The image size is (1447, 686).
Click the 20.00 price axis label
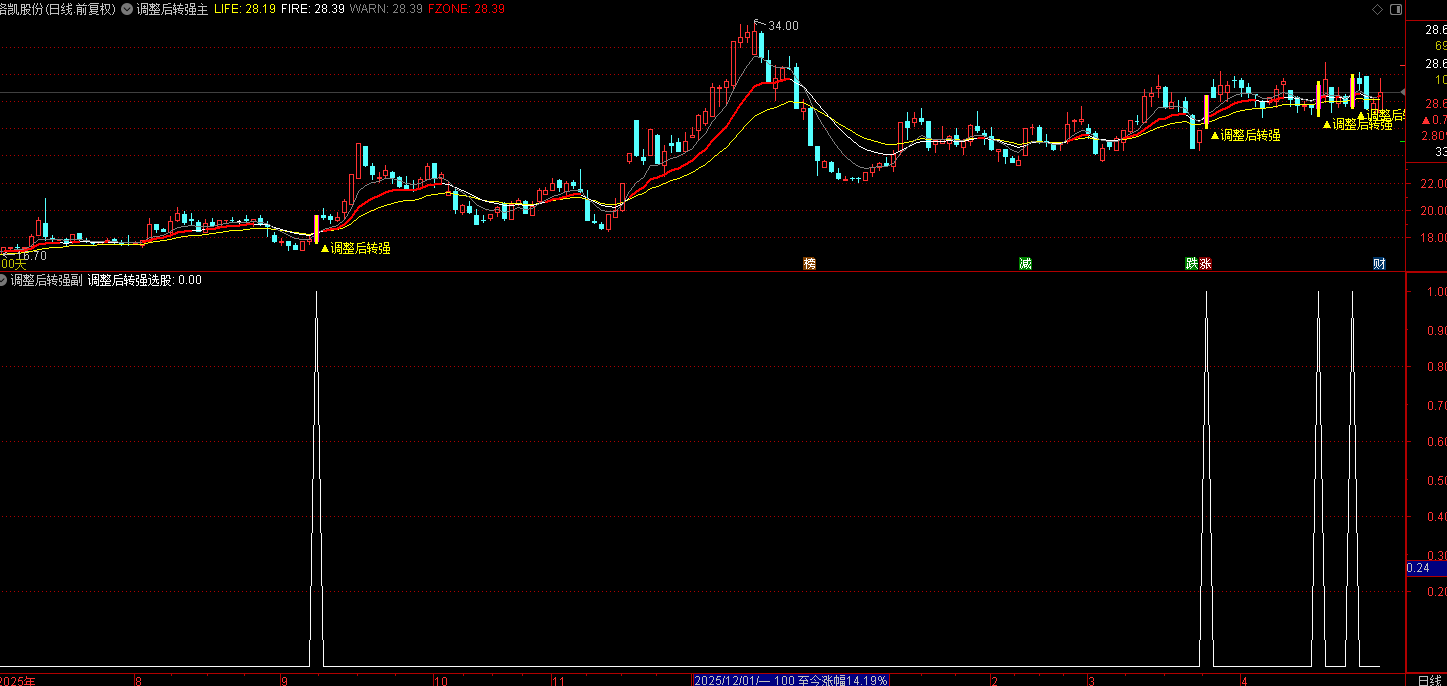point(1435,211)
